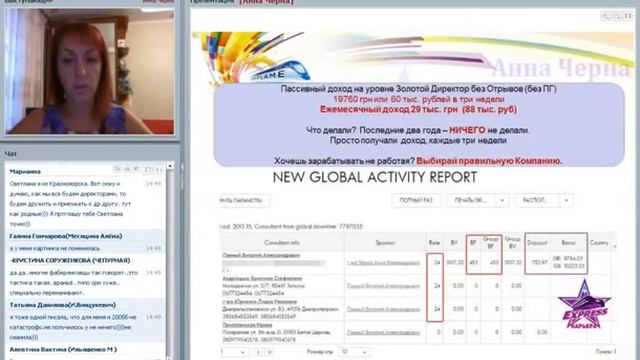Click the Sponsor column header

coord(385,242)
